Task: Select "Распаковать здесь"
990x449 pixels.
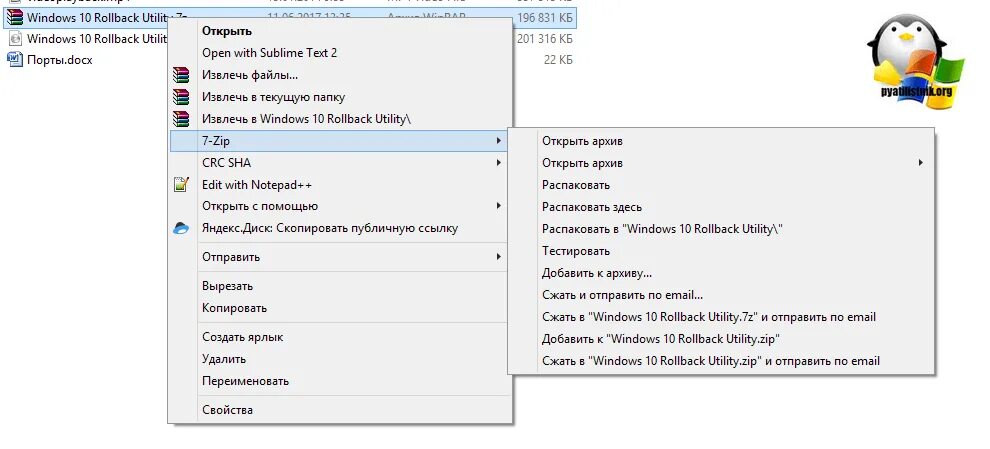Action: pyautogui.click(x=721, y=207)
